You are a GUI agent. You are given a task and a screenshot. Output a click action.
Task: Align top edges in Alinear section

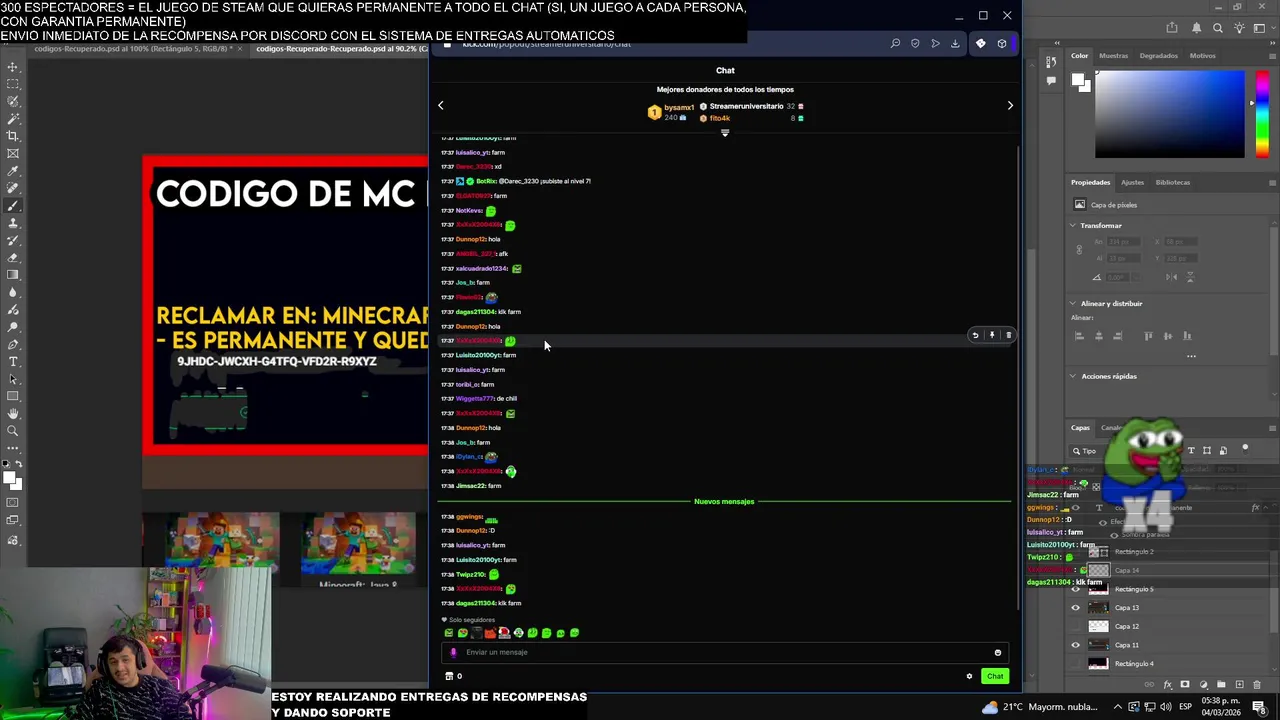pyautogui.click(x=1148, y=336)
